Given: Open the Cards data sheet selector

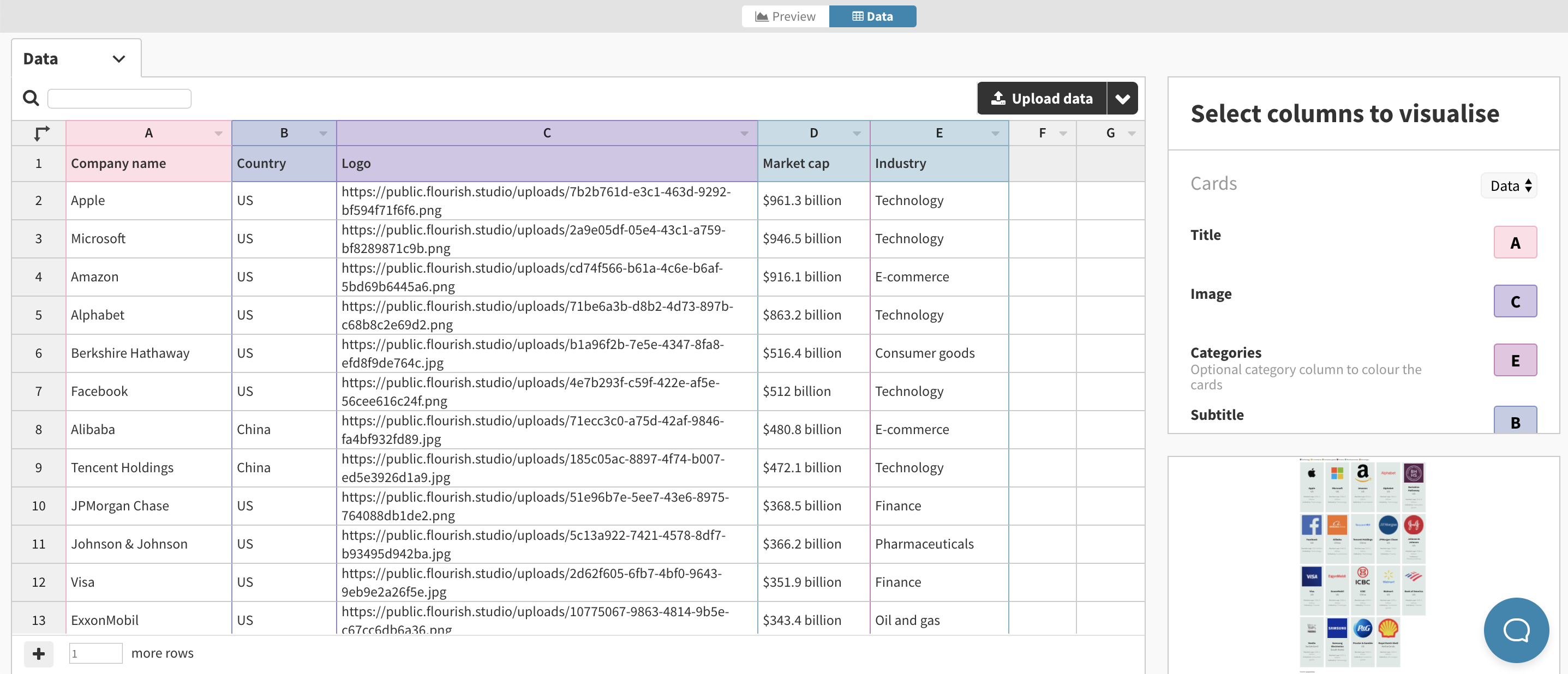Looking at the screenshot, I should click(x=1509, y=186).
